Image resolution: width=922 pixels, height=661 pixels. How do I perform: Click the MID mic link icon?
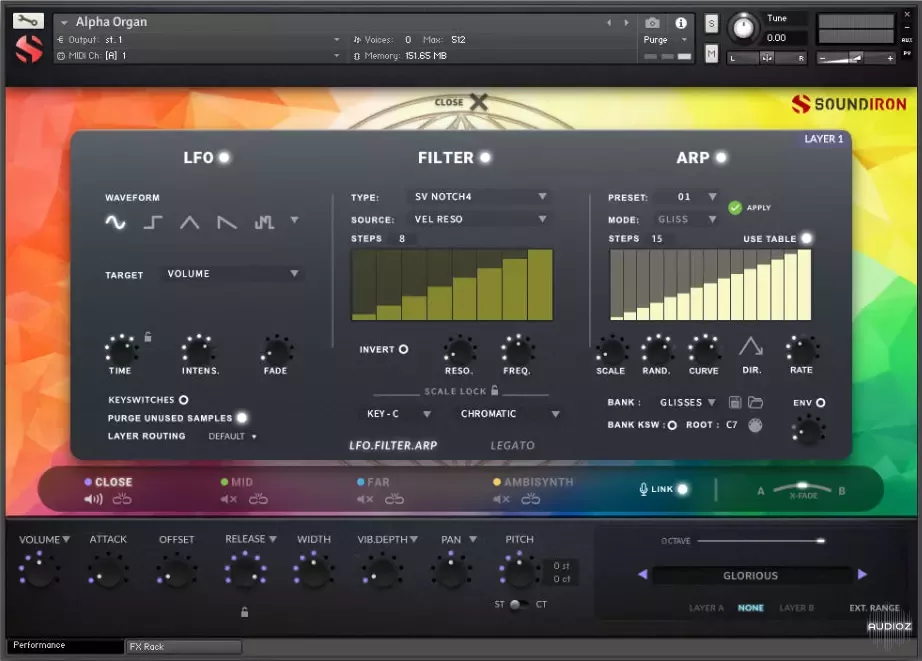coord(258,499)
